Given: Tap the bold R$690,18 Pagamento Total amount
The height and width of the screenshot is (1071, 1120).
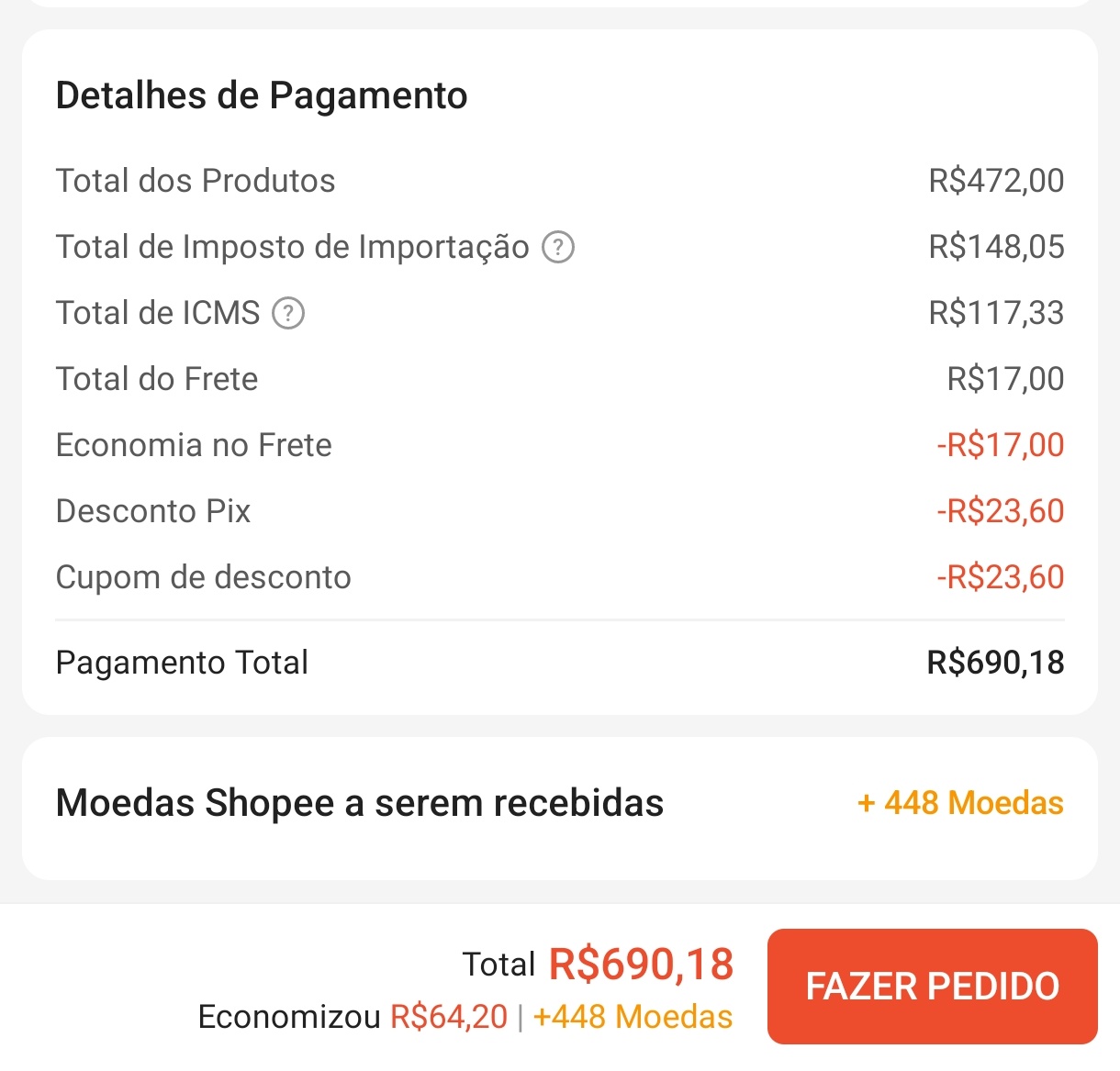Looking at the screenshot, I should tap(995, 663).
